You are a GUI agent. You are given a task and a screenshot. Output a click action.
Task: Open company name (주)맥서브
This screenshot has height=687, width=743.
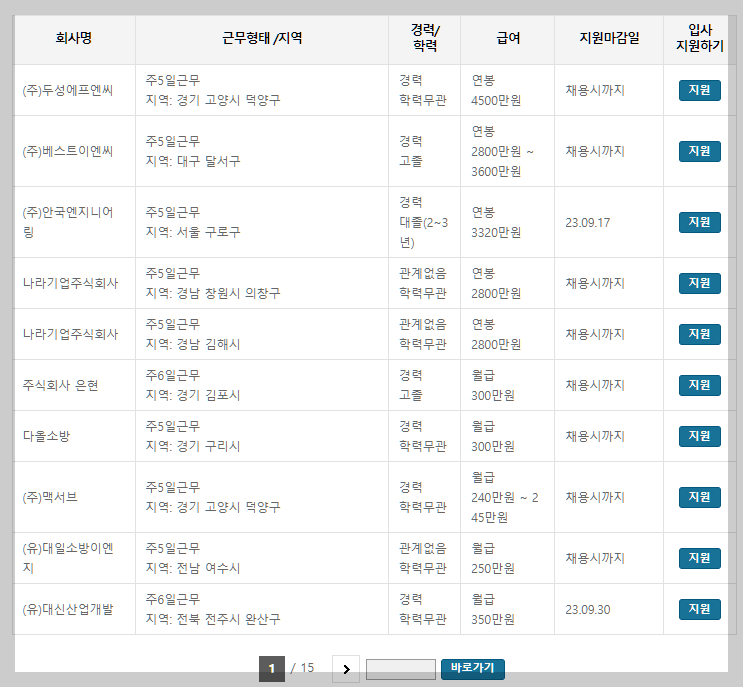coord(50,497)
